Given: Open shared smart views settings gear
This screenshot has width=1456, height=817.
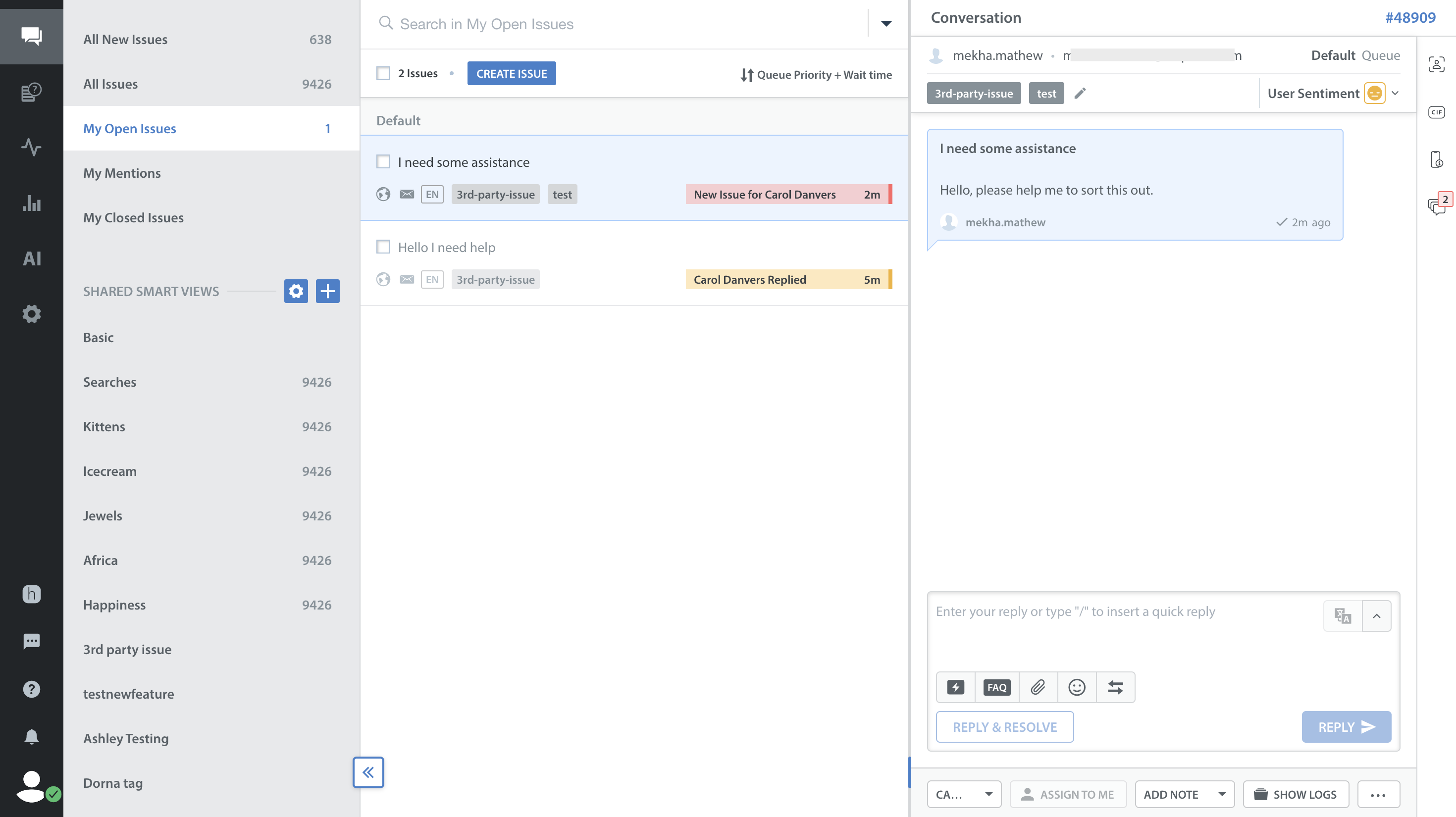Looking at the screenshot, I should [x=296, y=291].
